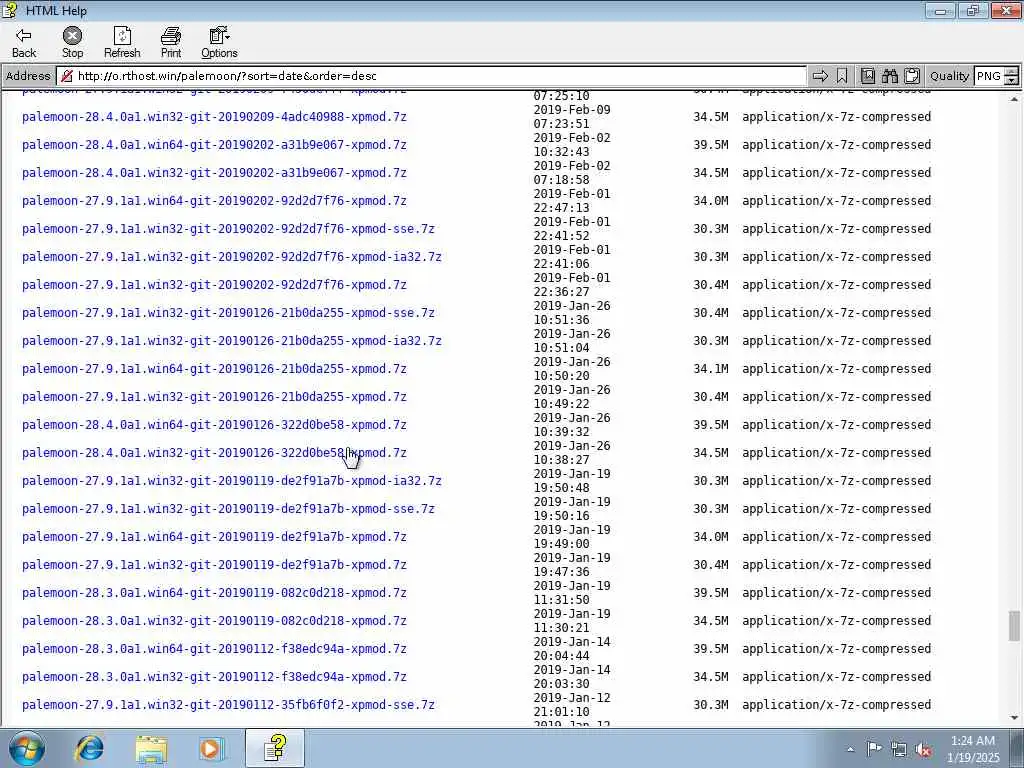Click the binoculars find icon
Screen dimensions: 1024x768
890,76
